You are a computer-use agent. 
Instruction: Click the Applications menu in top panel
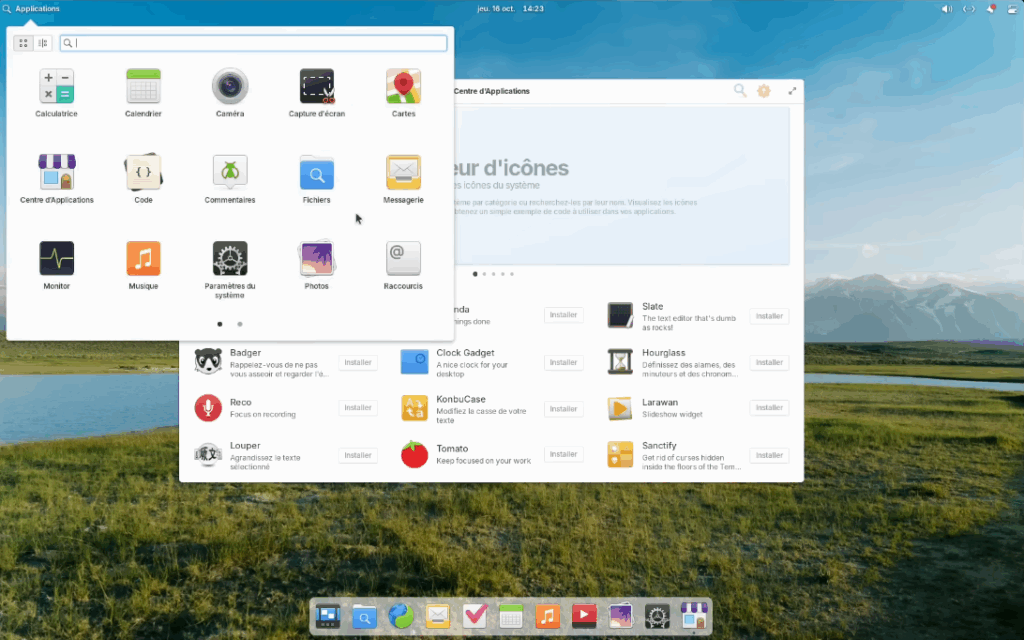[x=31, y=9]
